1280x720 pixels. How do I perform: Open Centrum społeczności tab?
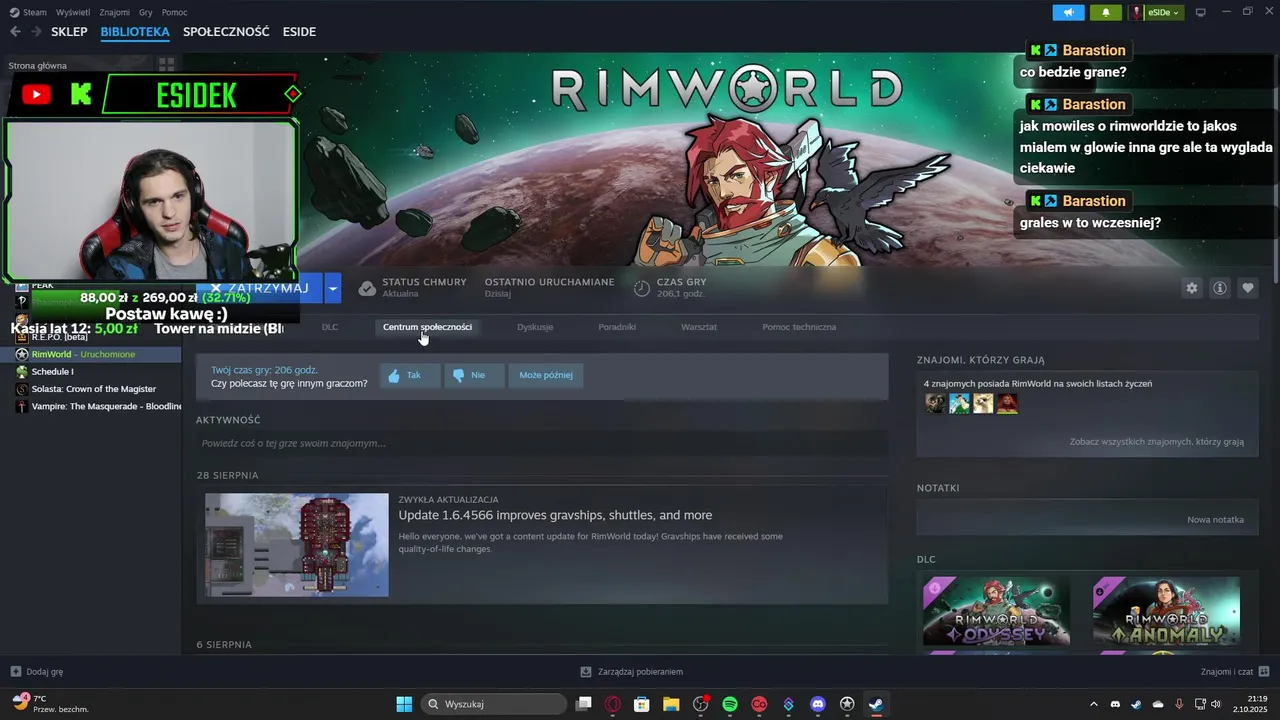pos(427,327)
